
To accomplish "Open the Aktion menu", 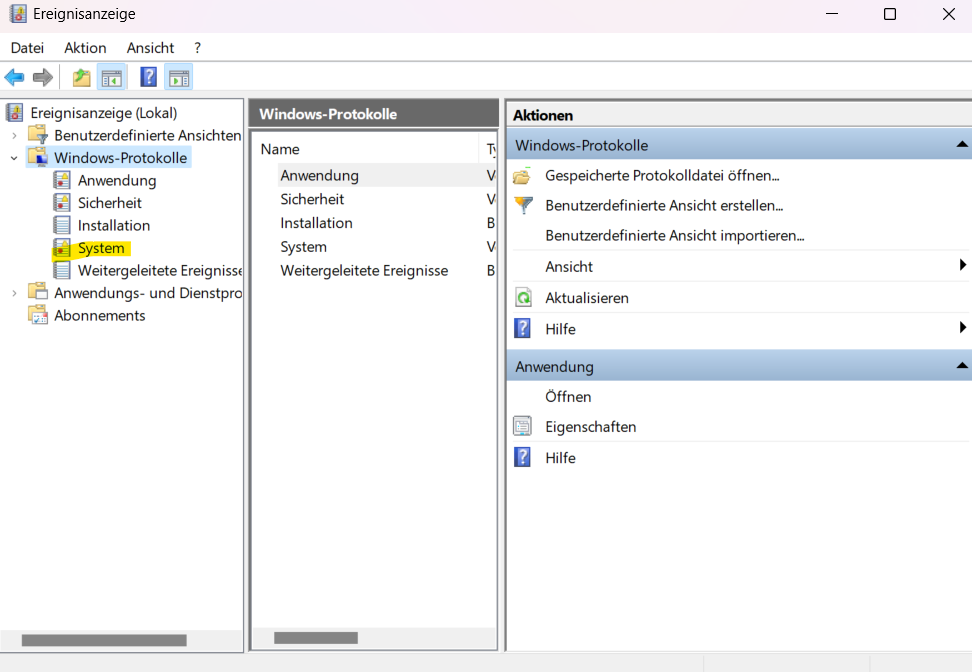I will [x=85, y=48].
